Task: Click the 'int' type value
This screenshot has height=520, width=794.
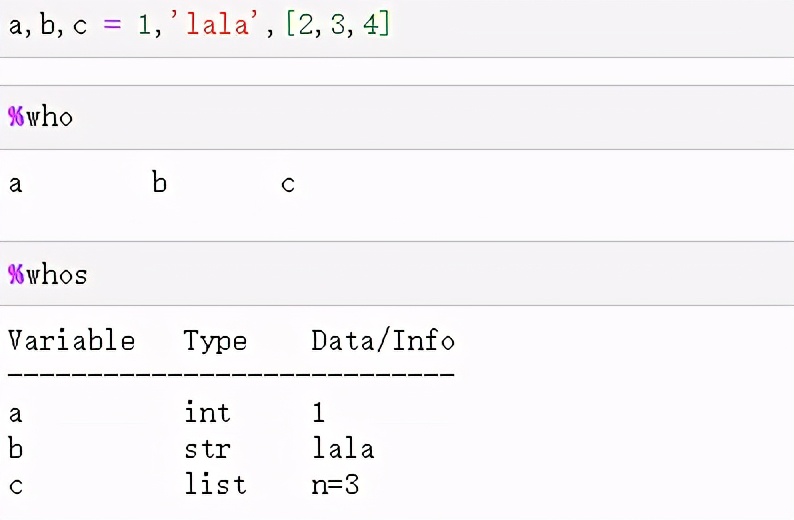Action: [207, 412]
